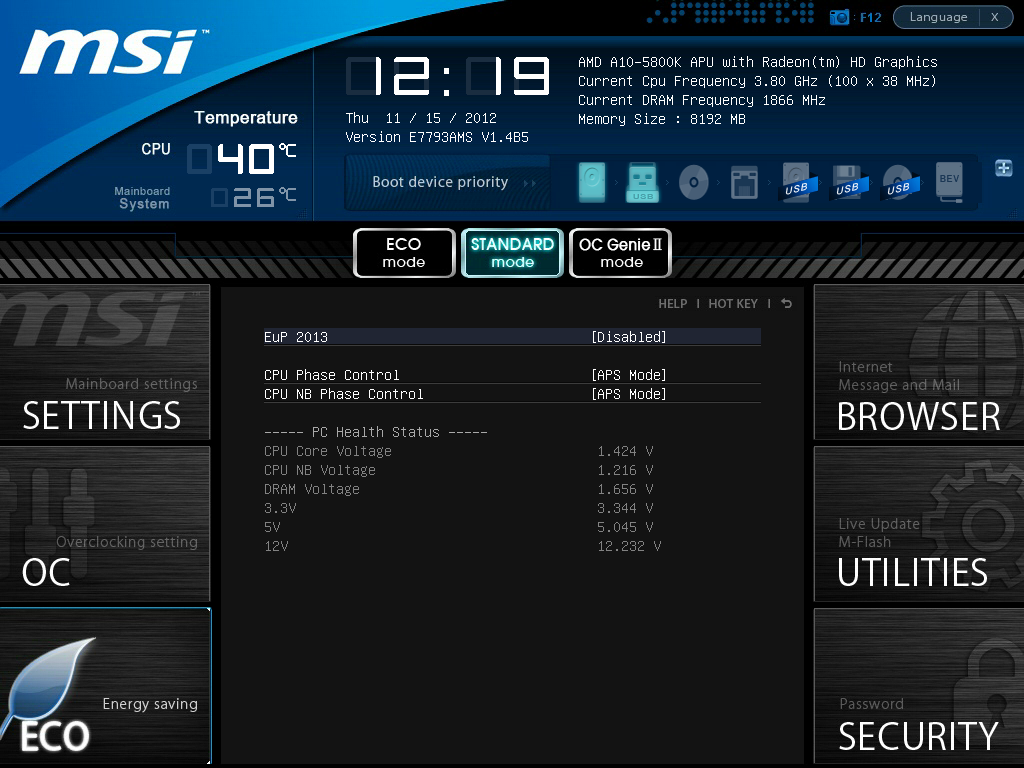This screenshot has height=768, width=1024.
Task: Change CPU NB Phase Control [APS Mode] value
Action: point(629,394)
